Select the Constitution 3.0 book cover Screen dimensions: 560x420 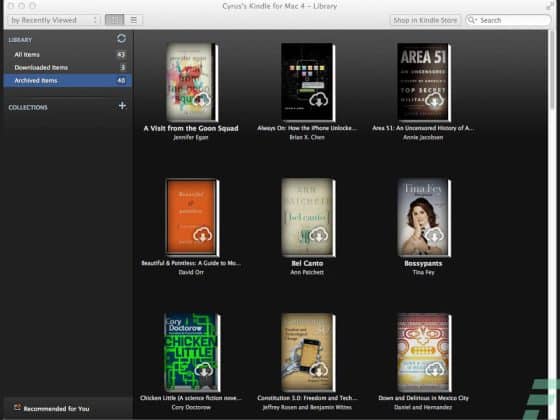coord(308,352)
